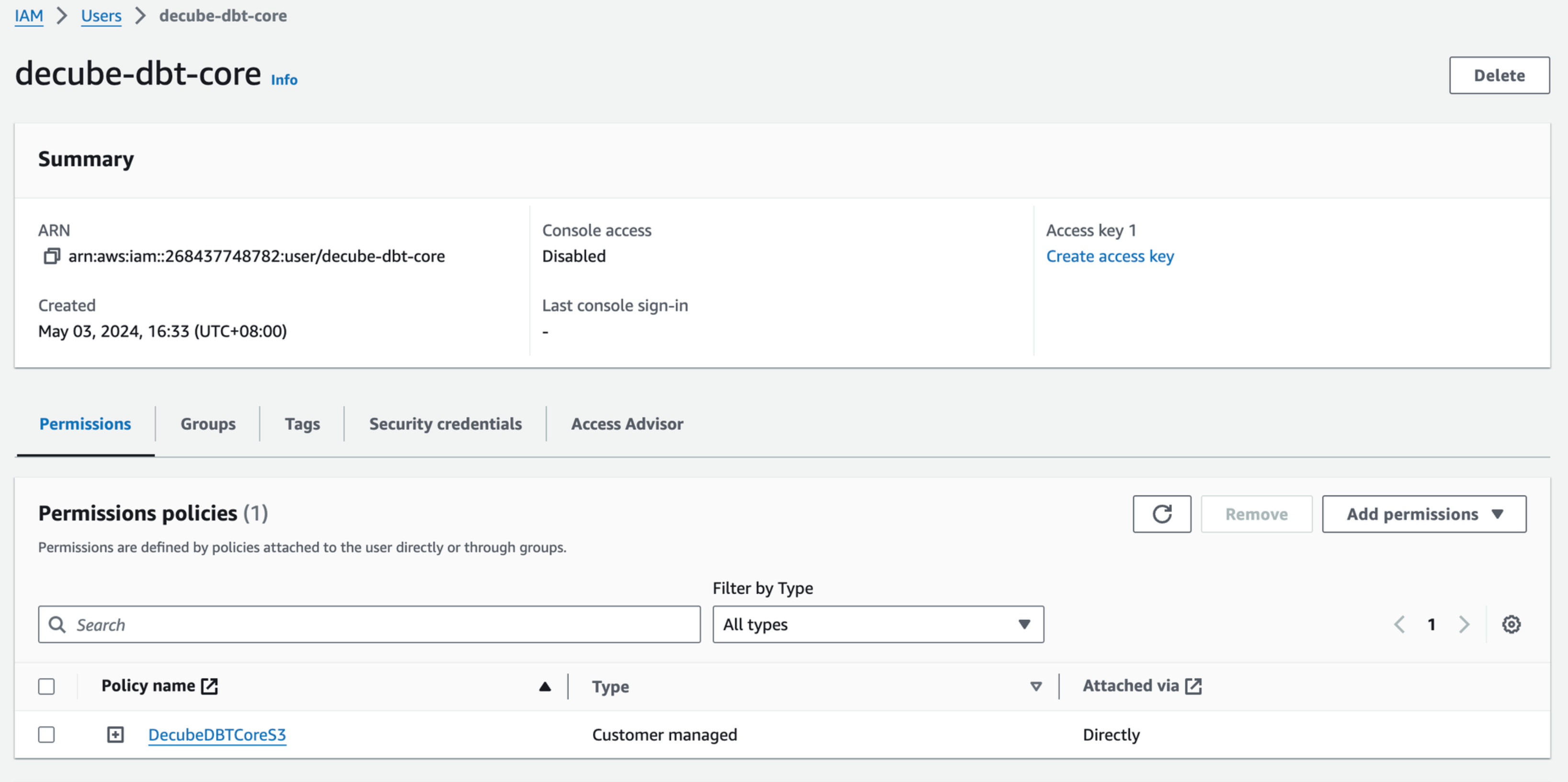Click the refresh policies icon button

[1161, 514]
